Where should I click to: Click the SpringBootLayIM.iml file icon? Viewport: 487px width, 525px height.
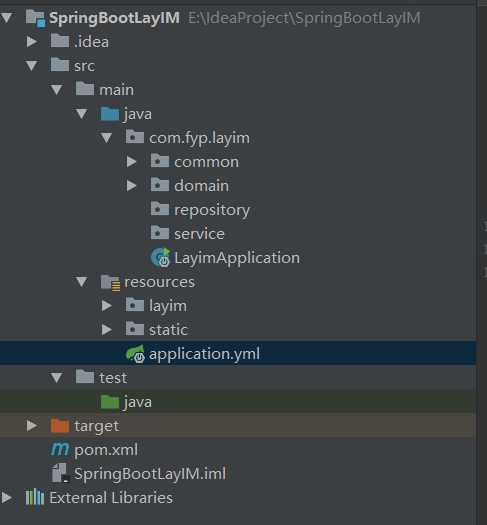point(61,473)
